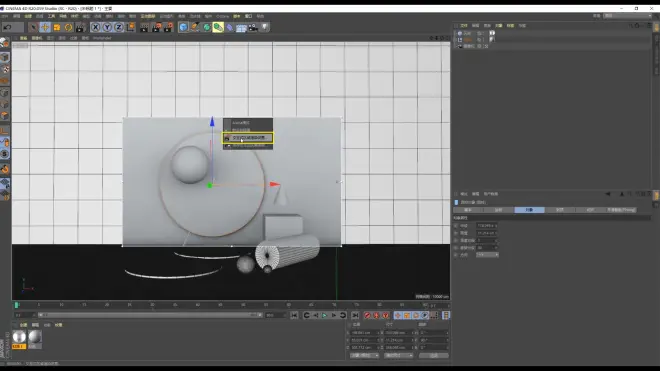660x371 pixels.
Task: Toggle the Y axis lock
Action: pos(107,27)
